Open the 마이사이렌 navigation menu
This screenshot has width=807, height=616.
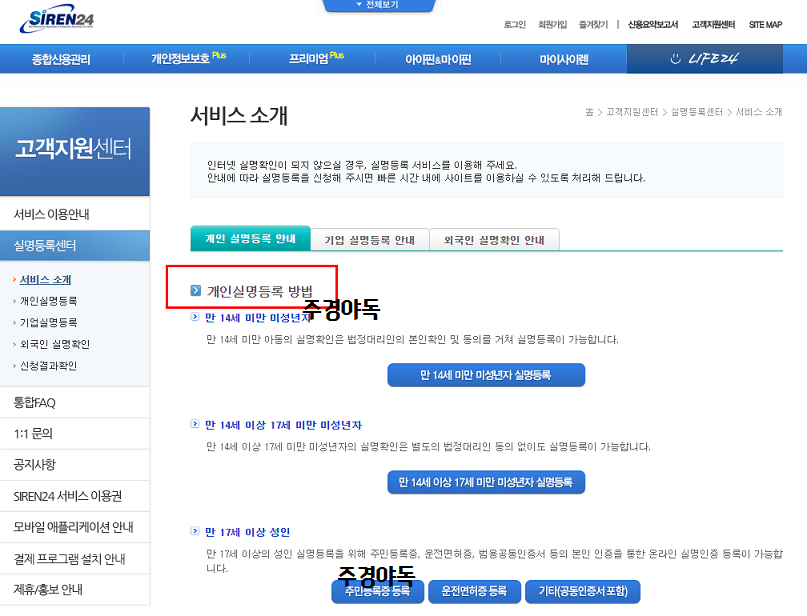(565, 60)
